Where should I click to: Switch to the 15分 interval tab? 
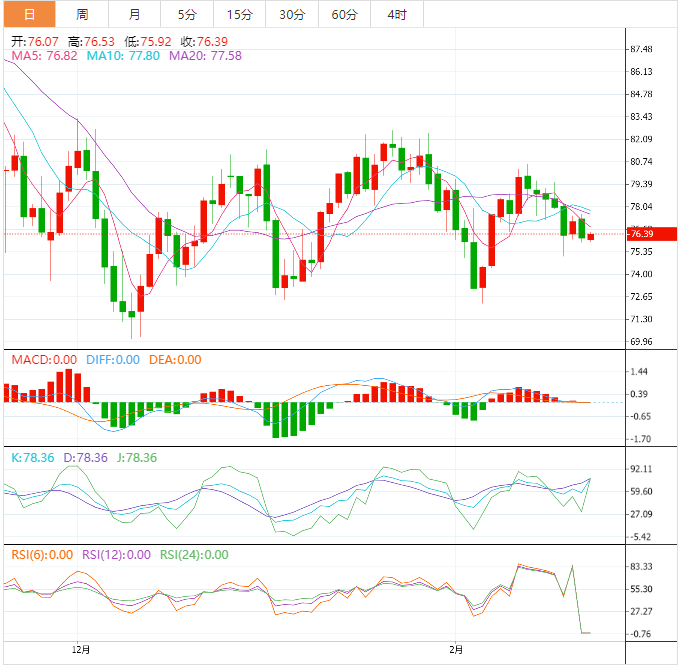[240, 14]
